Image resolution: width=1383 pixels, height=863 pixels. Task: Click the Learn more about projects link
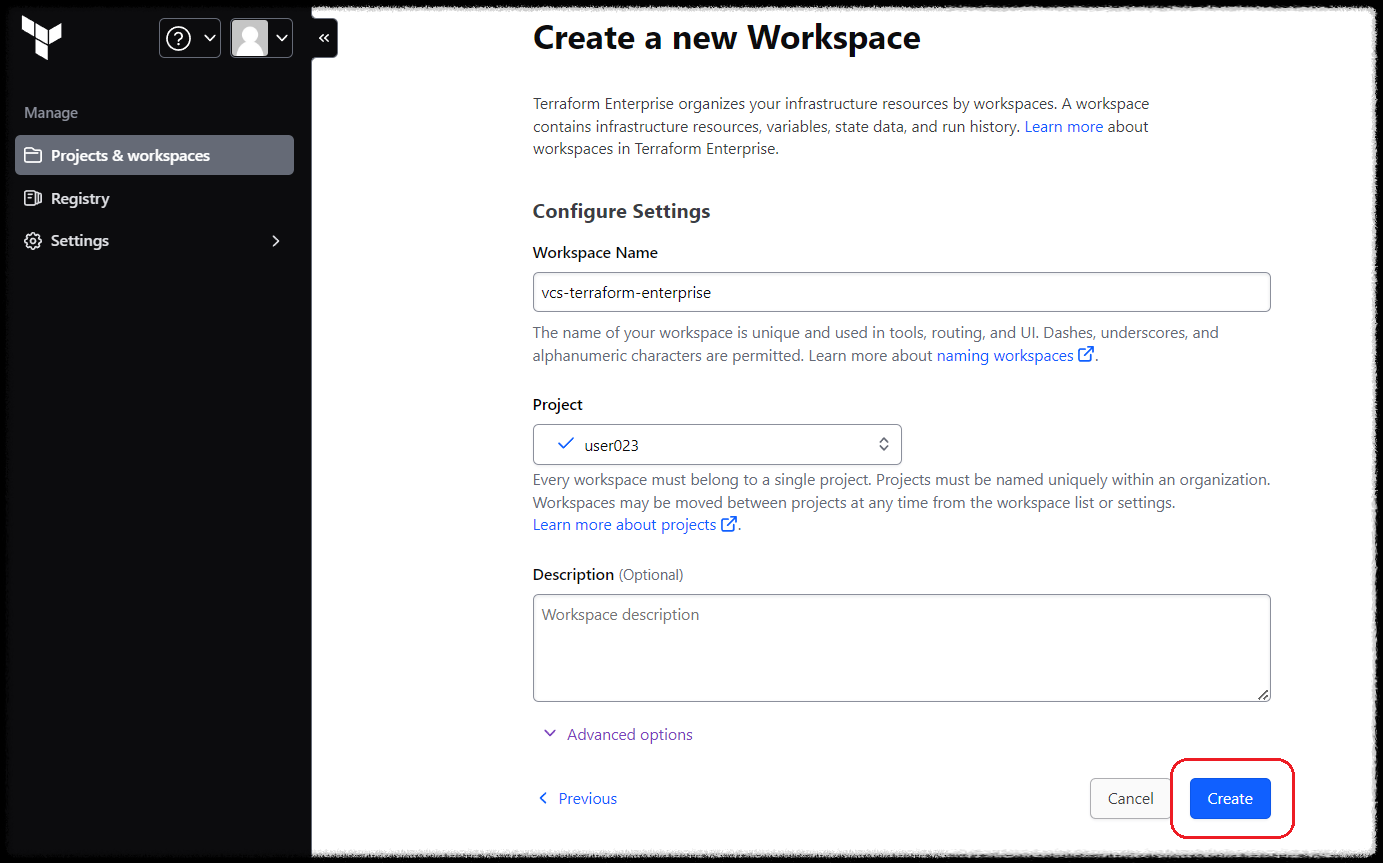point(635,525)
